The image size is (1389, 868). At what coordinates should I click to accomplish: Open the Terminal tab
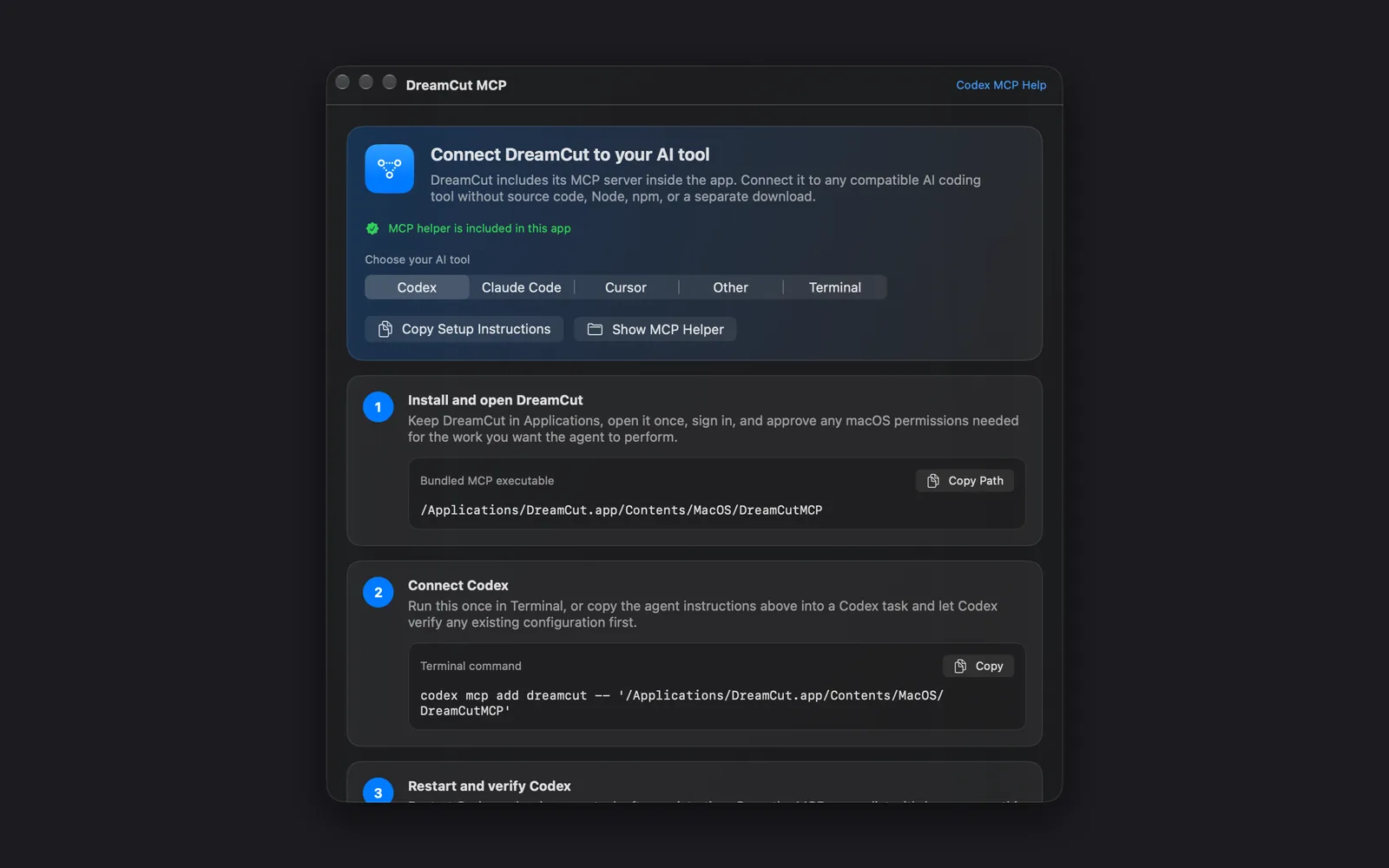(x=835, y=287)
